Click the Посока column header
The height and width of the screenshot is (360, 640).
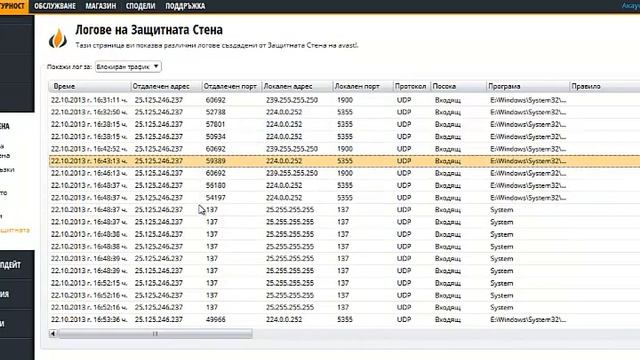458,87
